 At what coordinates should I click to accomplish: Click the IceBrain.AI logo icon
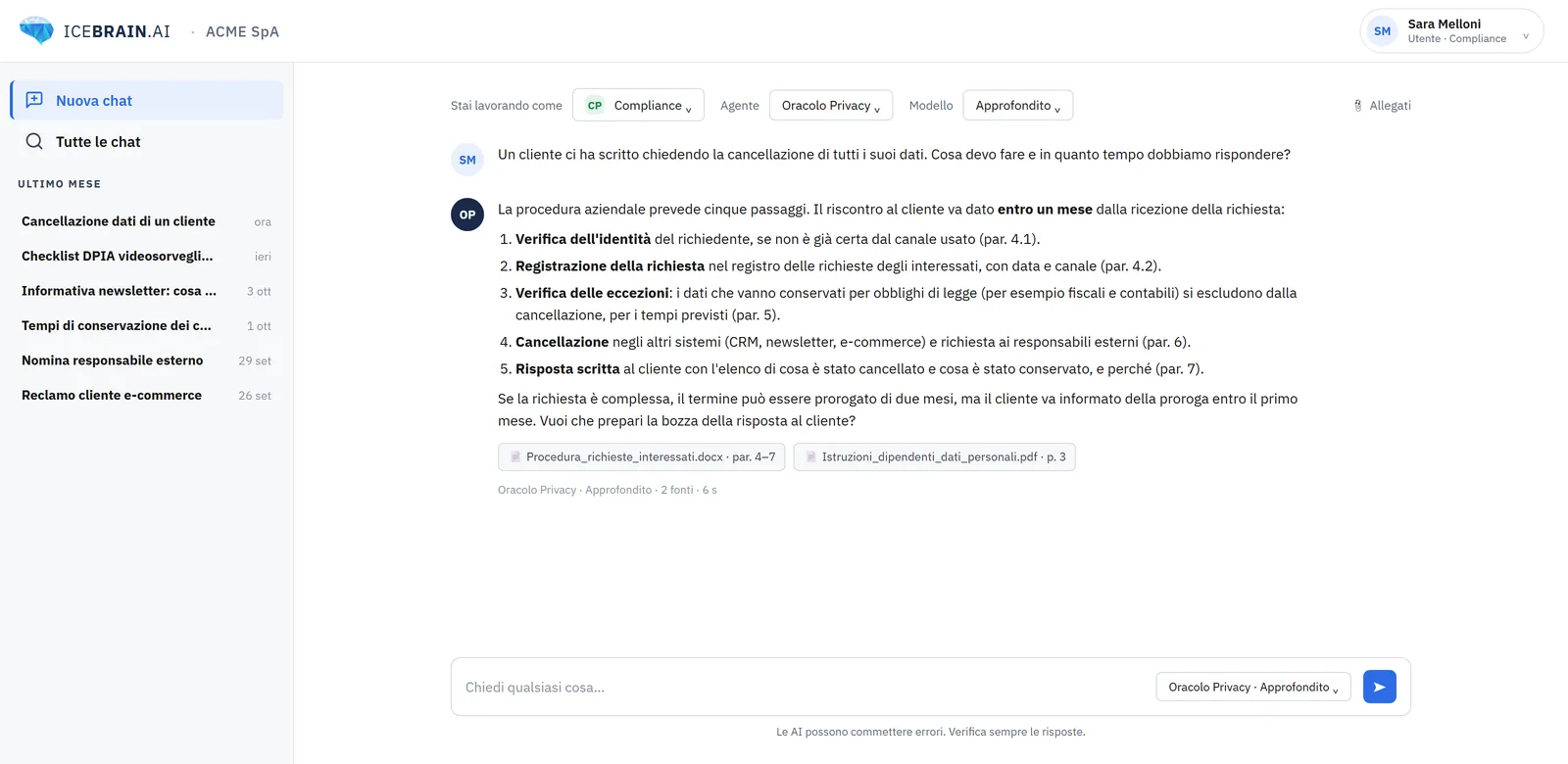click(37, 30)
